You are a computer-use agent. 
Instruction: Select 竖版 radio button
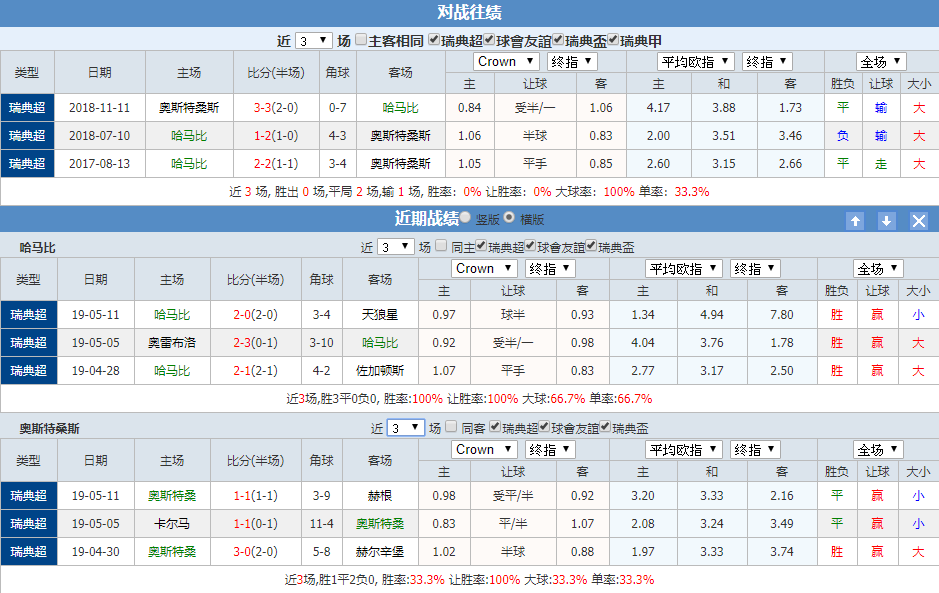465,217
